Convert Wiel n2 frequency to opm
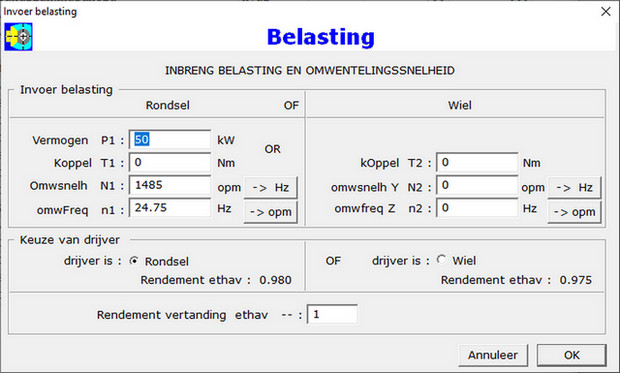This screenshot has width=620, height=373. point(575,212)
